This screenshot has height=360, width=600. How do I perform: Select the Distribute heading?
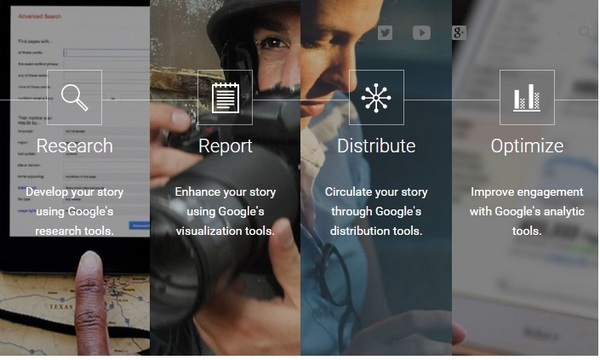[376, 146]
